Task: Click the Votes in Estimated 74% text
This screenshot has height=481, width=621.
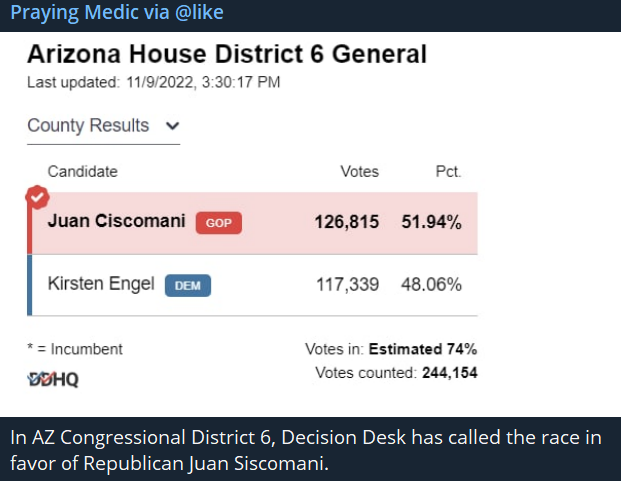Action: [390, 350]
